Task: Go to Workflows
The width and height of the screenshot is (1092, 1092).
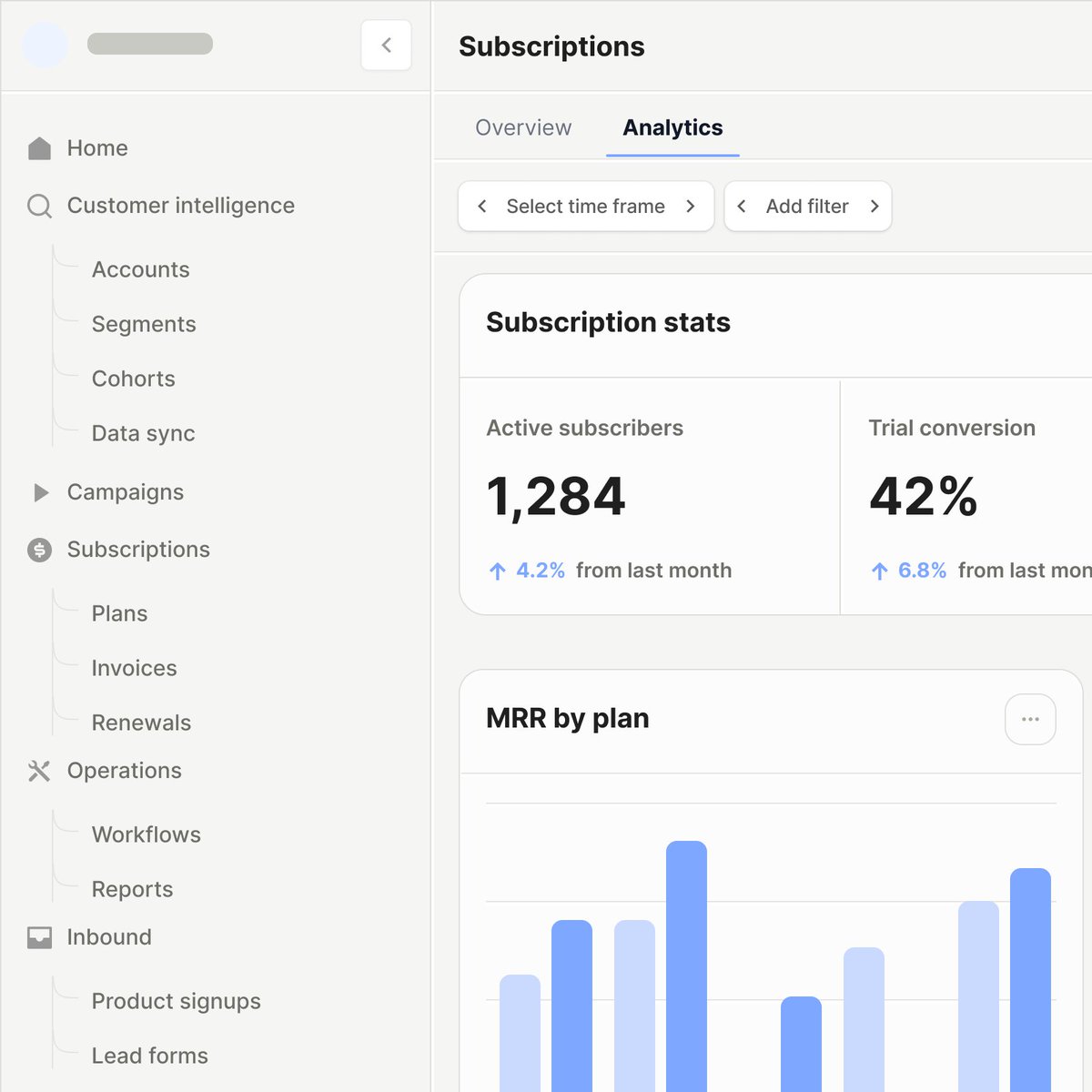Action: (x=147, y=834)
